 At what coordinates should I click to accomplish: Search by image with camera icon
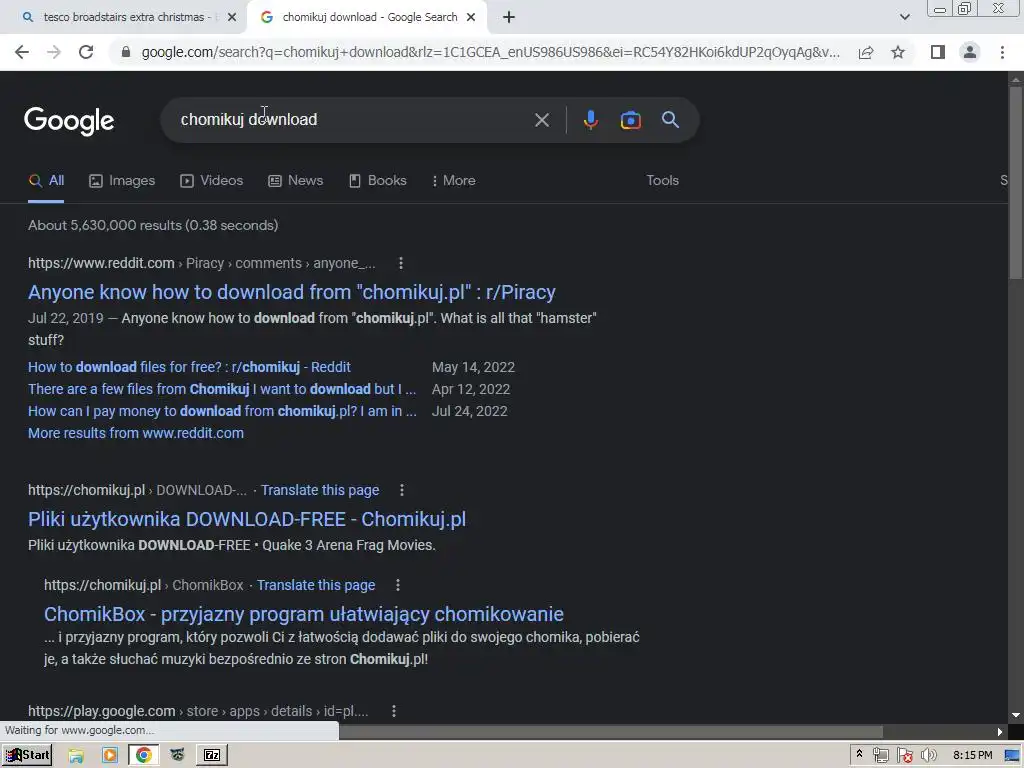(630, 120)
